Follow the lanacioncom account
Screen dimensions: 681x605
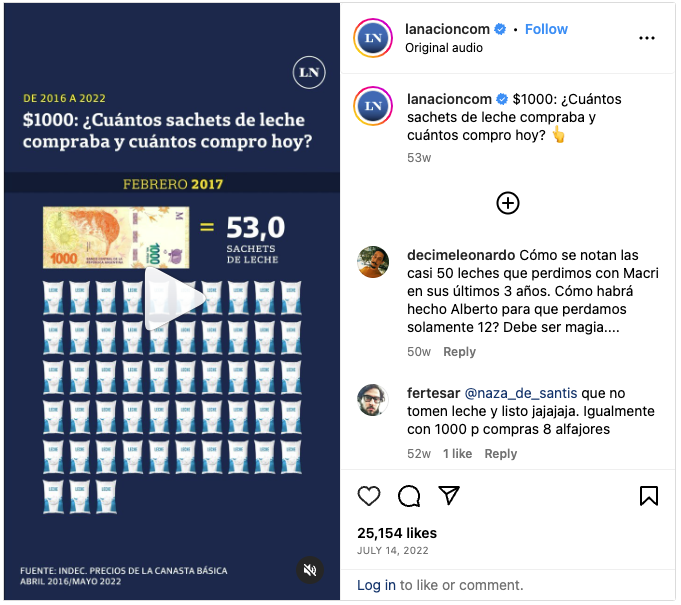pyautogui.click(x=546, y=29)
